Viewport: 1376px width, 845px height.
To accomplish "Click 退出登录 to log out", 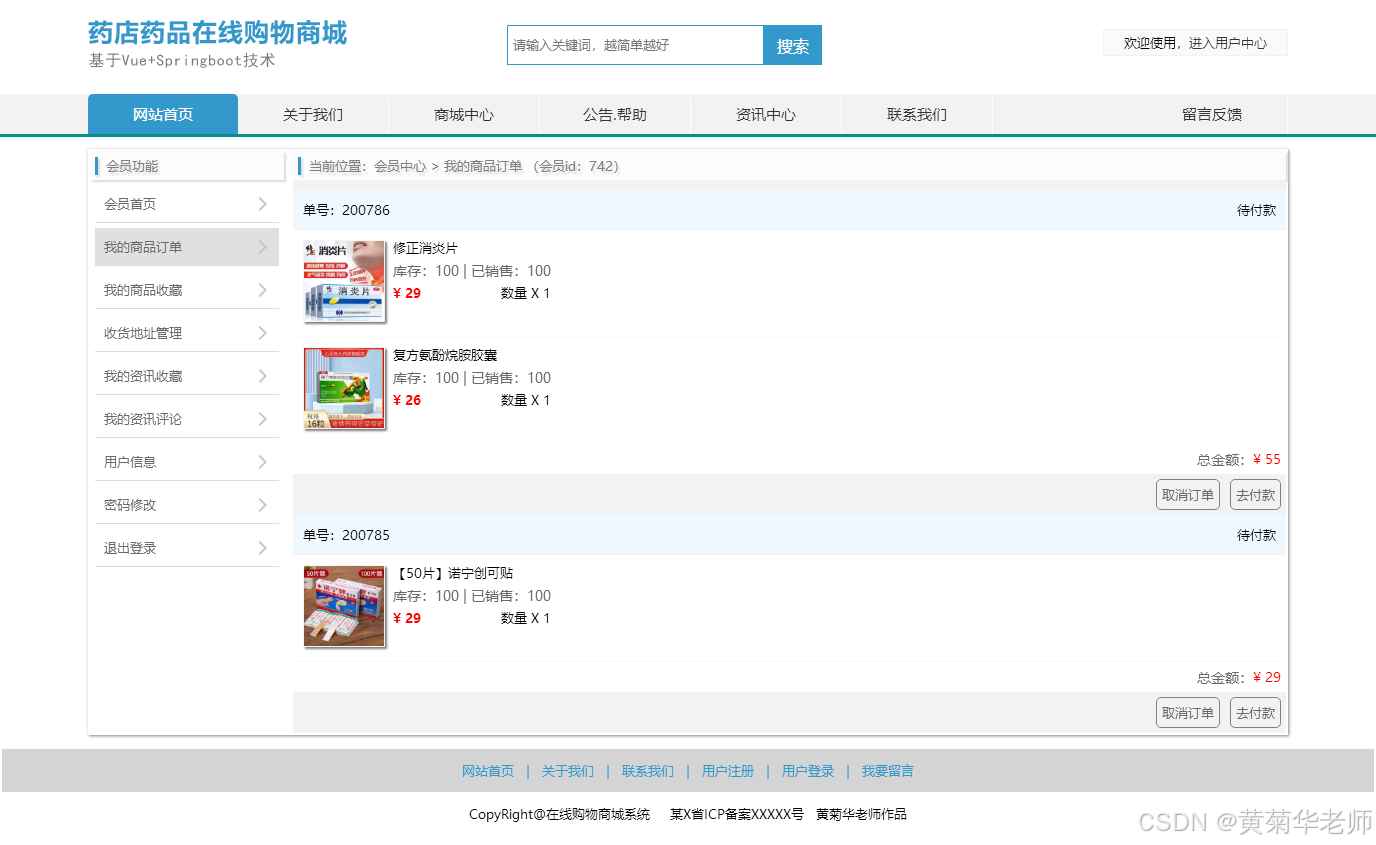I will [186, 547].
